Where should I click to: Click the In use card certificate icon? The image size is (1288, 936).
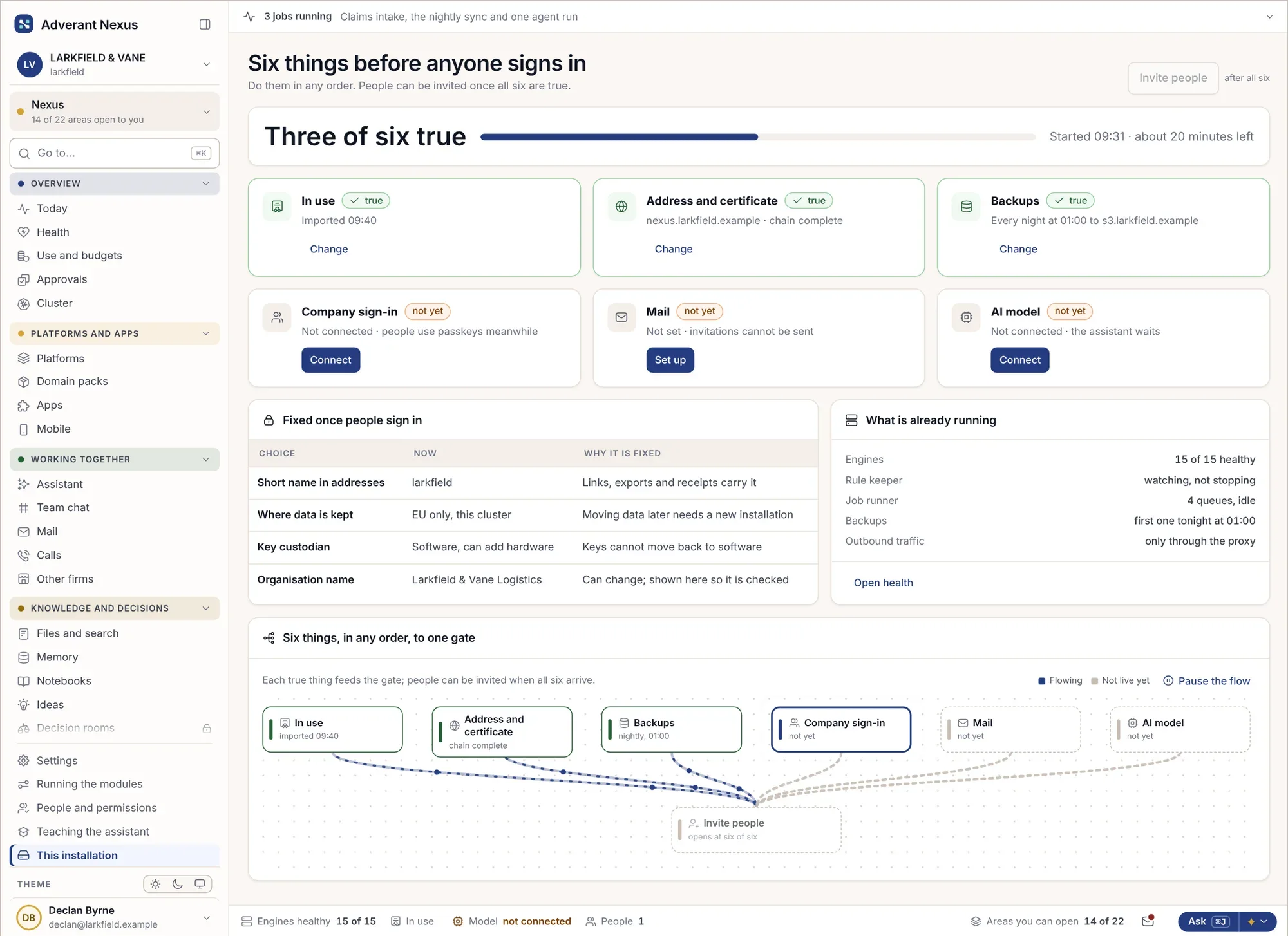(x=278, y=207)
